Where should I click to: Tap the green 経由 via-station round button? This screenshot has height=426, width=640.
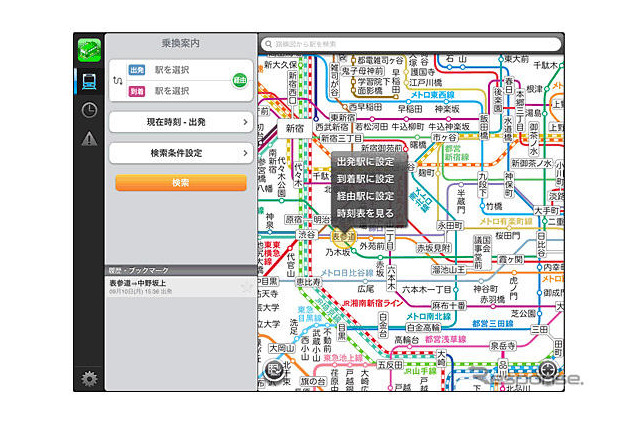(240, 80)
